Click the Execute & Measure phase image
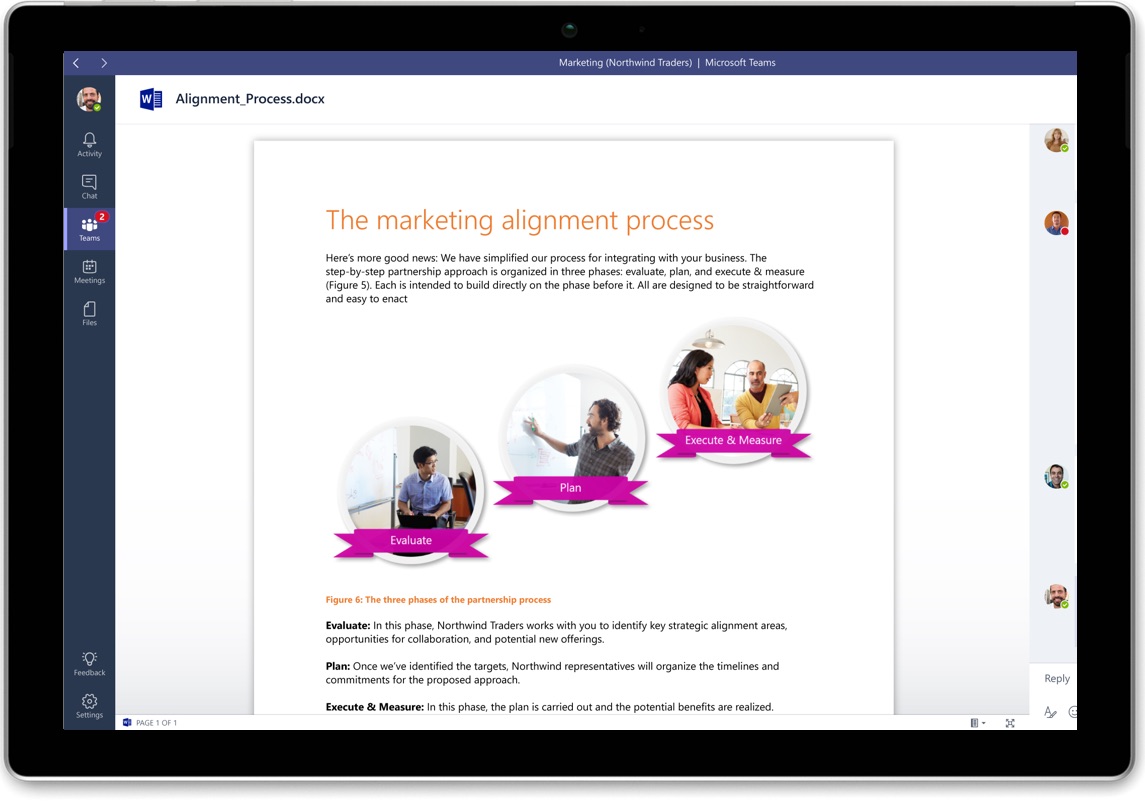The width and height of the screenshot is (1145, 804). pos(733,391)
